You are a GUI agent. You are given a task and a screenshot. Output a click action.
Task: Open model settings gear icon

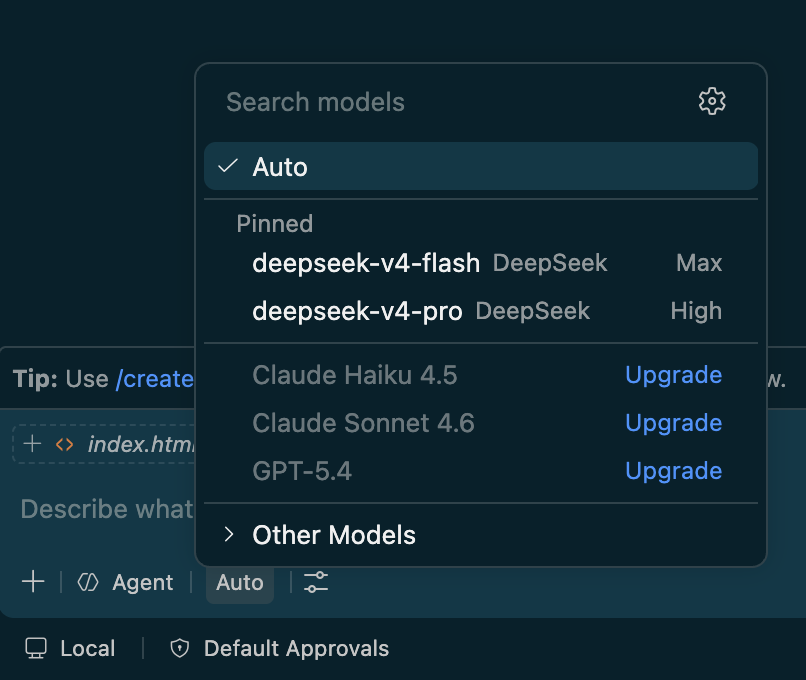[712, 101]
